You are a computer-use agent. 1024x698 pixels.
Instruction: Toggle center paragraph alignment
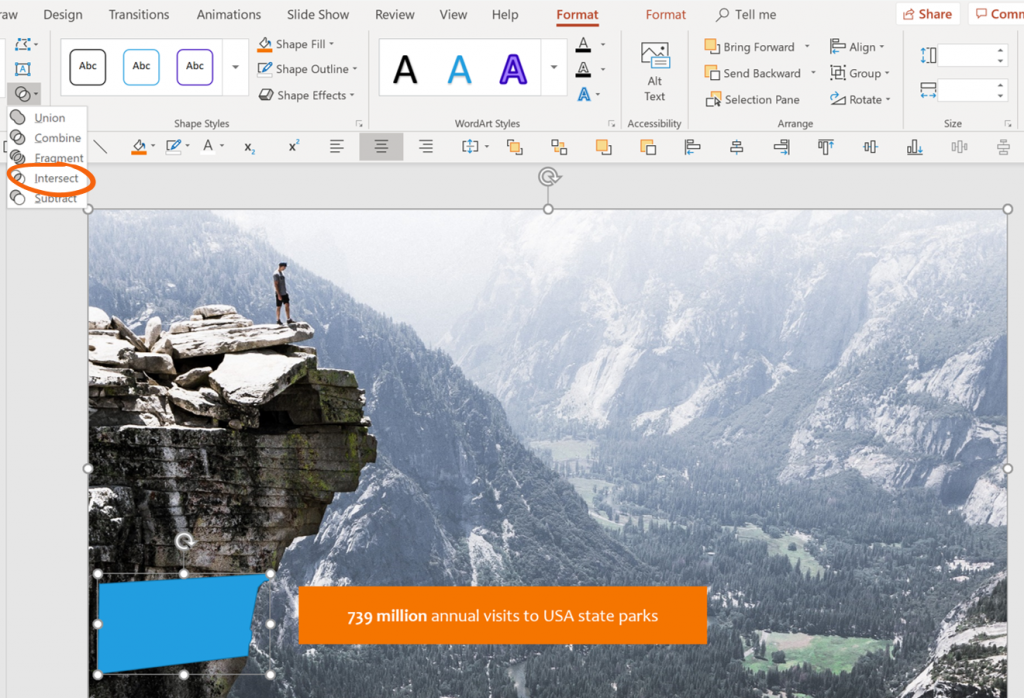pyautogui.click(x=381, y=146)
